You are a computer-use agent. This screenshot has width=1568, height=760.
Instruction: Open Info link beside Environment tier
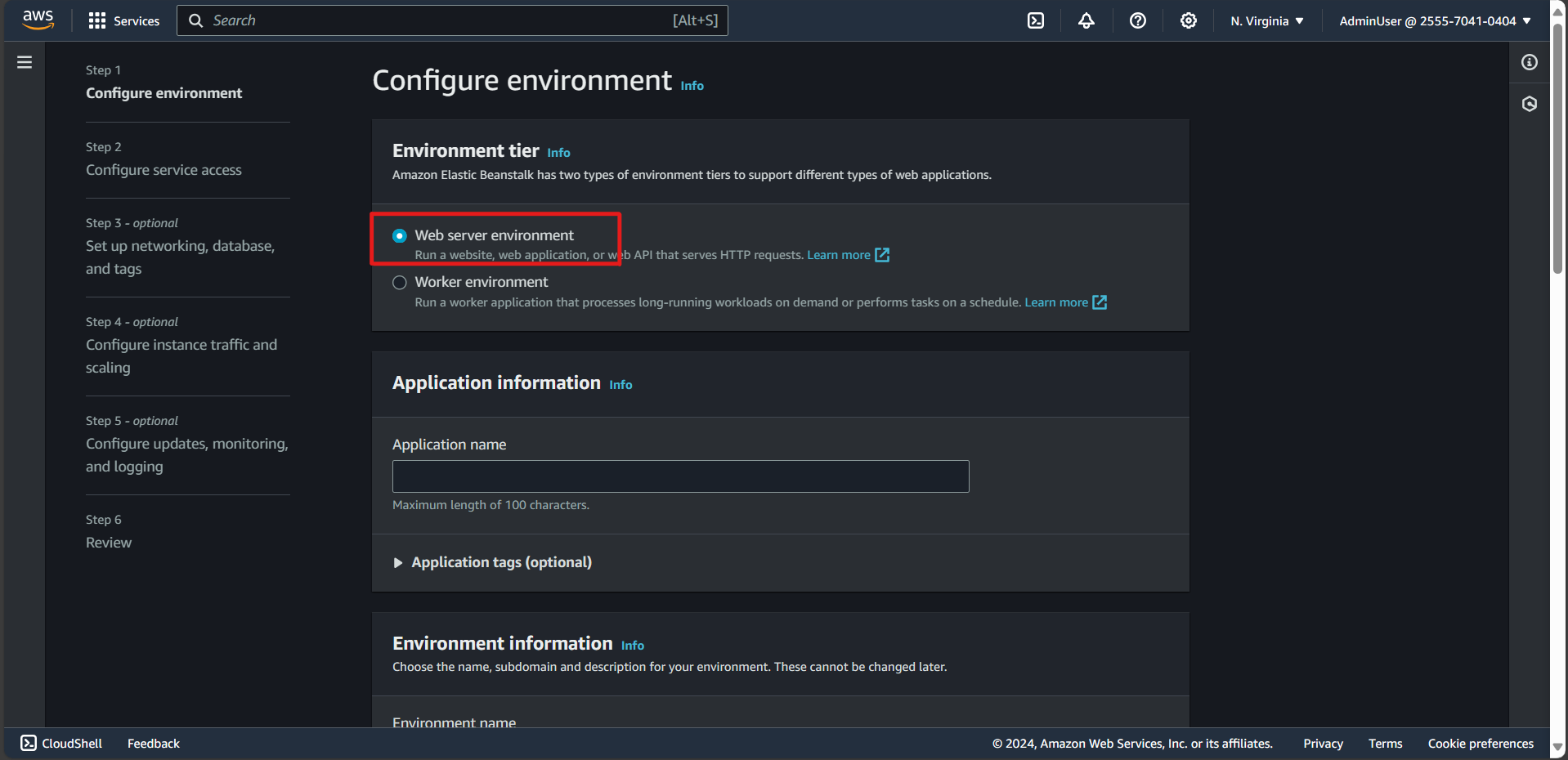[559, 153]
